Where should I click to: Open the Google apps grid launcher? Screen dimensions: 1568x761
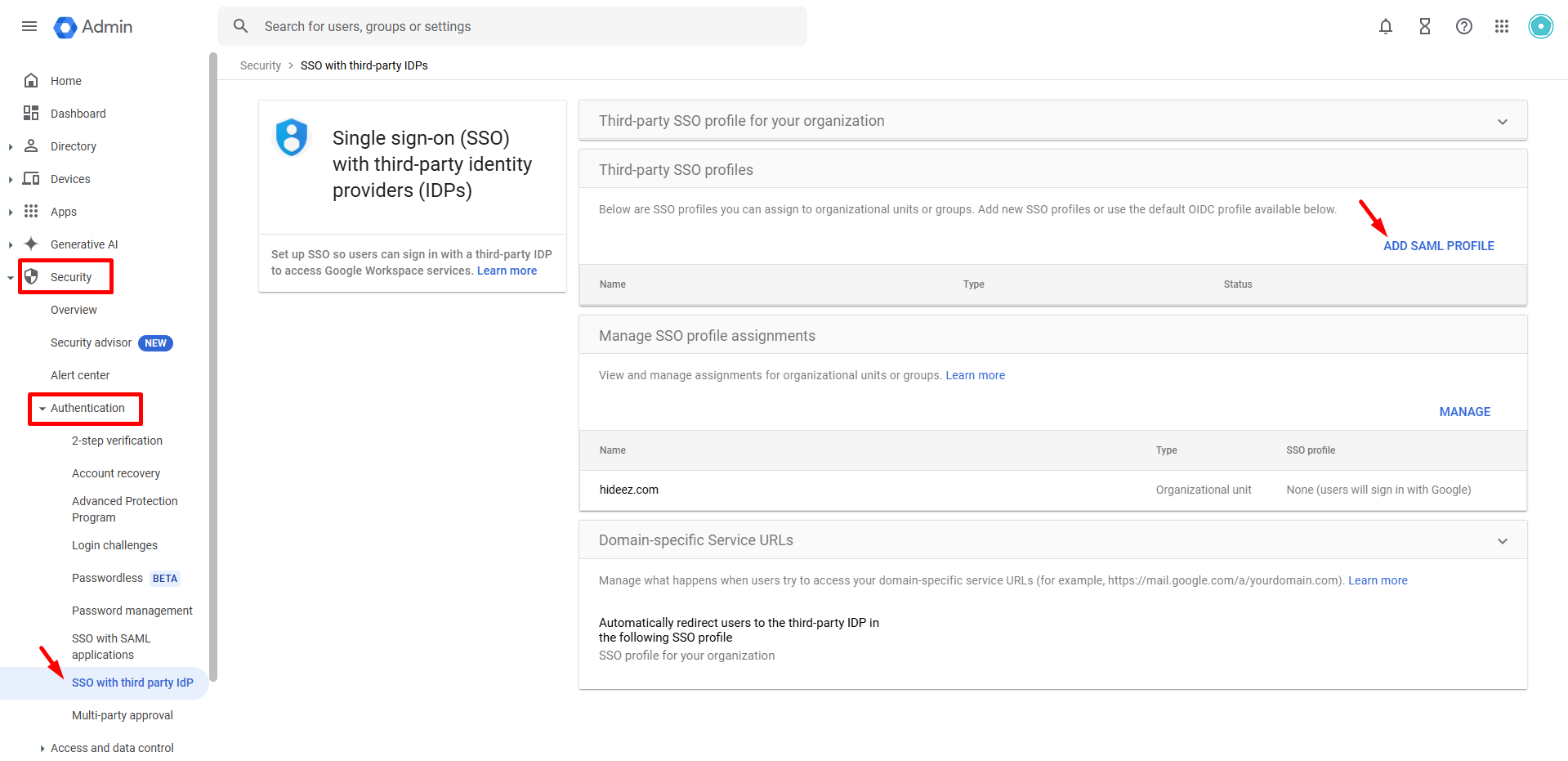click(x=1501, y=26)
